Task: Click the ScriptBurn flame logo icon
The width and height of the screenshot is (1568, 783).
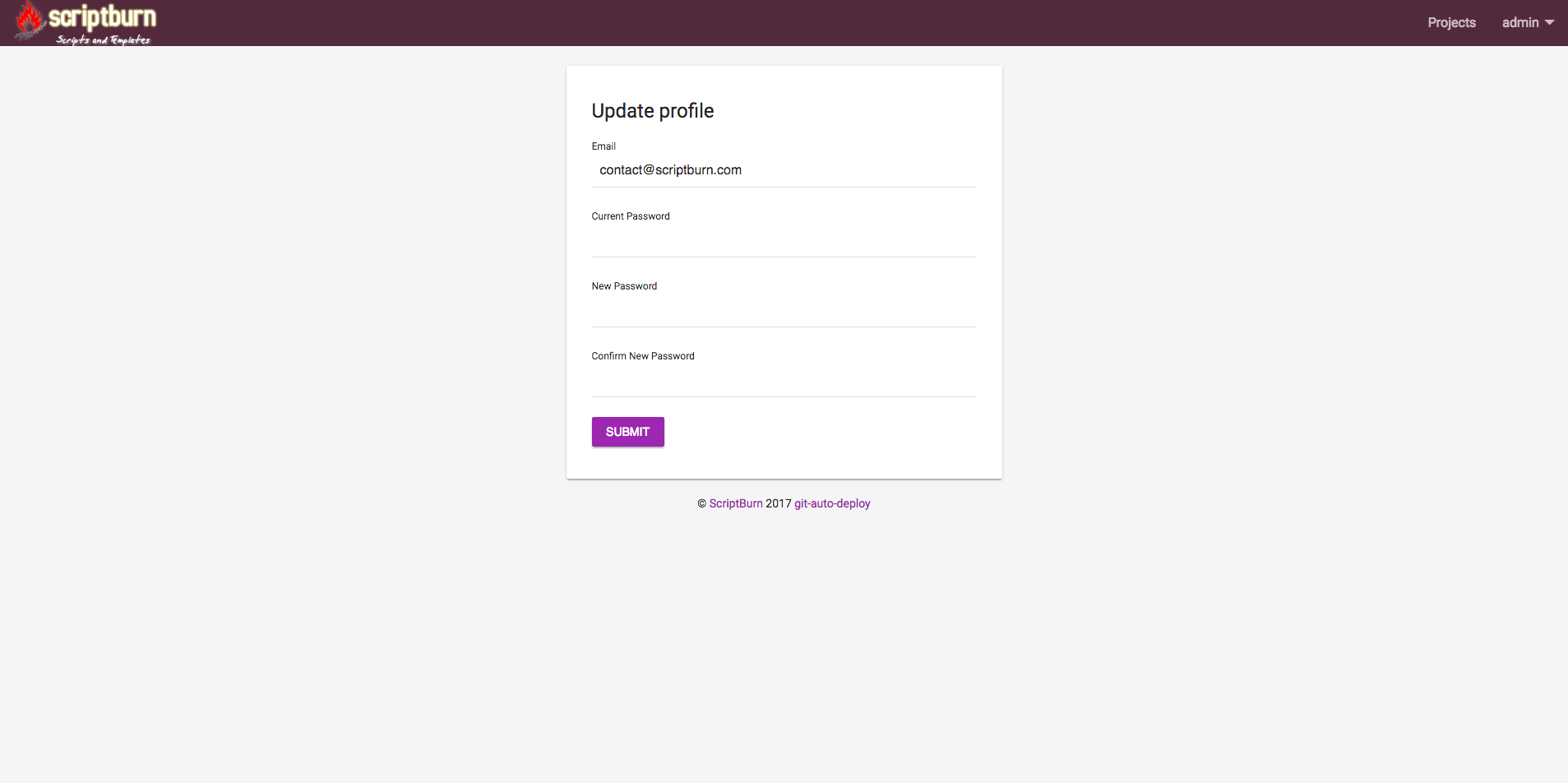Action: (x=30, y=20)
